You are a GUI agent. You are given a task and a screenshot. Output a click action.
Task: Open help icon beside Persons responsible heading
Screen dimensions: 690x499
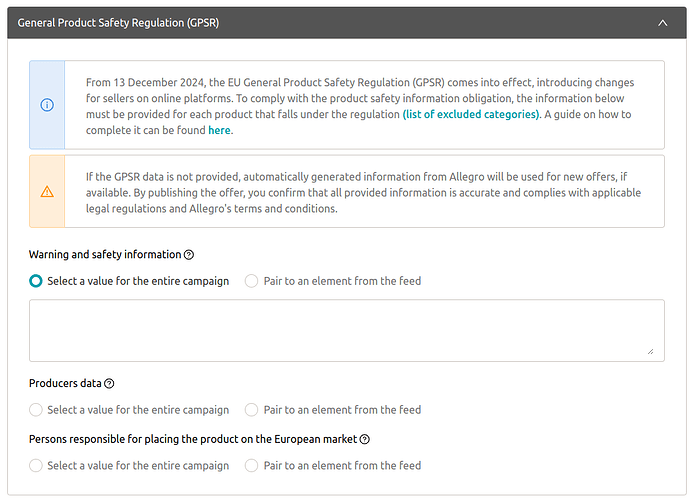pyautogui.click(x=365, y=439)
